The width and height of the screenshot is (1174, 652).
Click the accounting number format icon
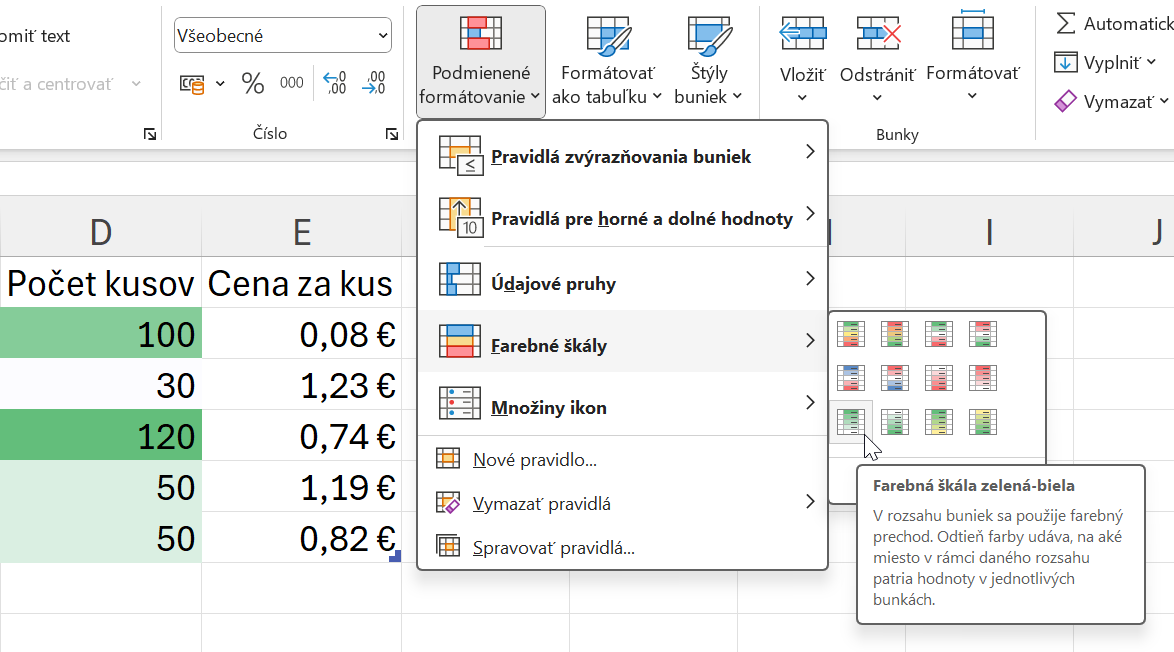[192, 84]
